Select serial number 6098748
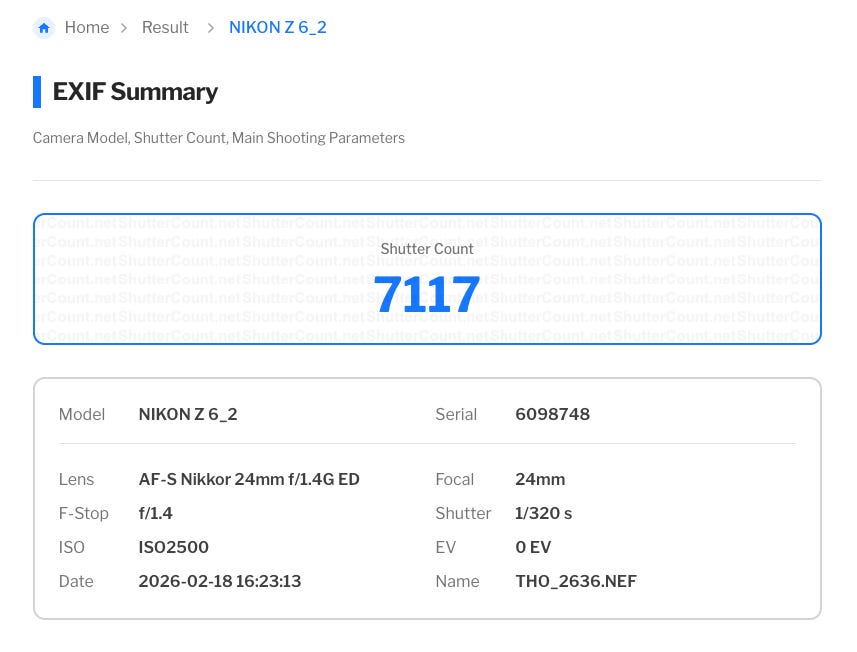The image size is (857, 652). [553, 414]
